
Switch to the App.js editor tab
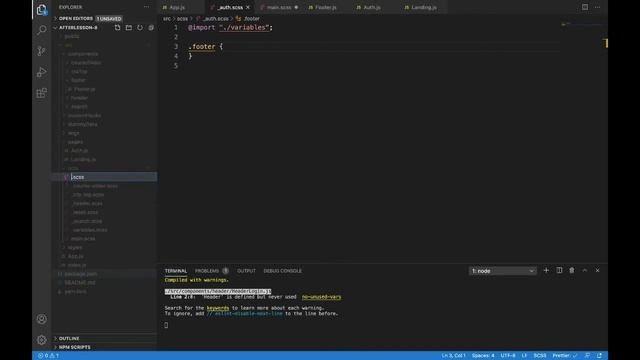pos(178,7)
